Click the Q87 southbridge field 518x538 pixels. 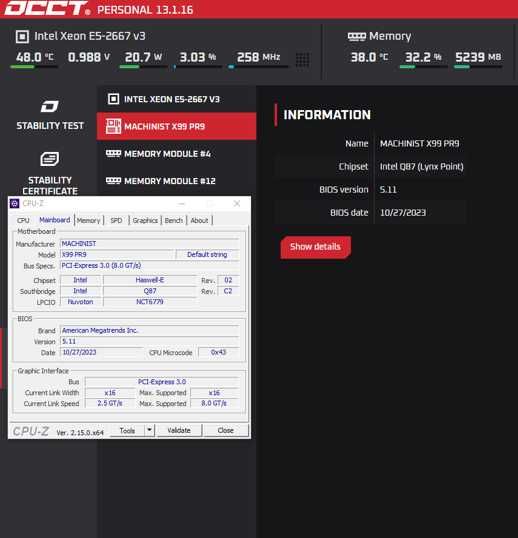point(150,291)
